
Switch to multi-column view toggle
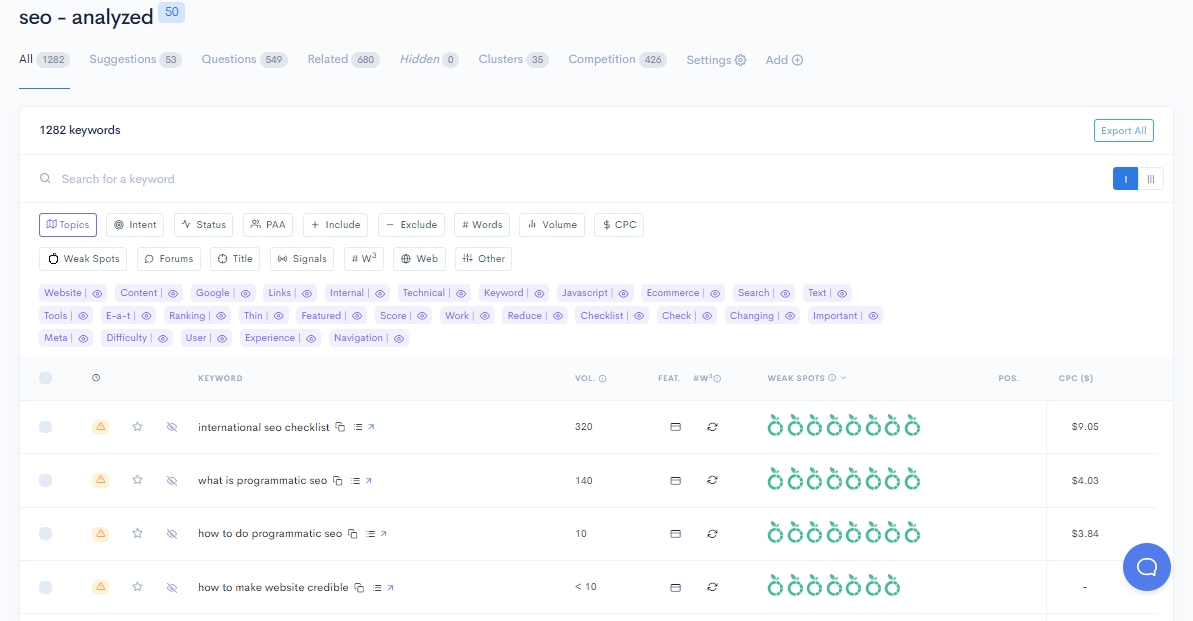pos(1150,179)
